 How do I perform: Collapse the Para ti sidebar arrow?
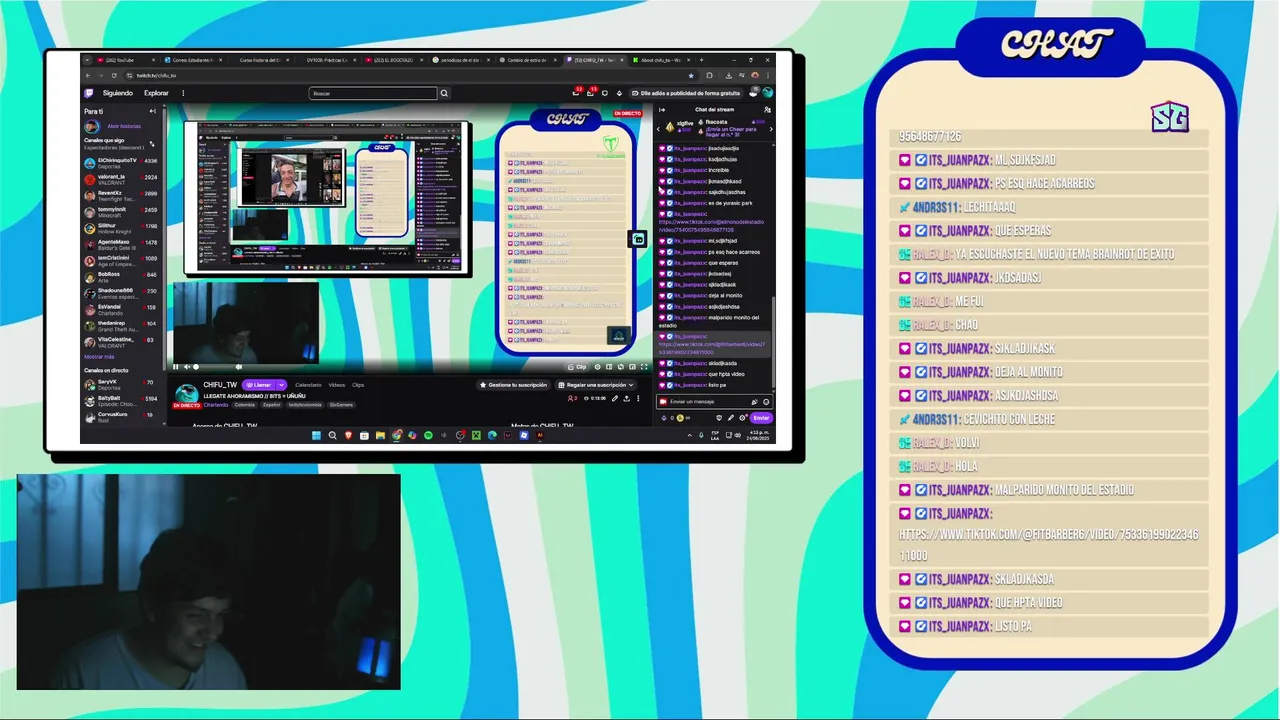152,111
